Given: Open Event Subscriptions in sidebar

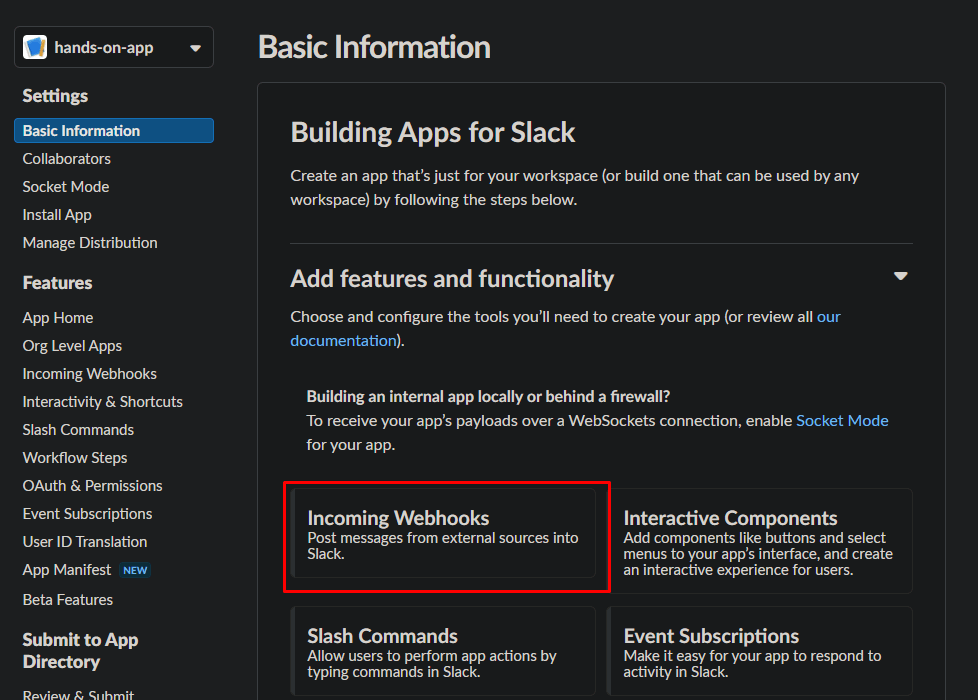Looking at the screenshot, I should pyautogui.click(x=87, y=514).
